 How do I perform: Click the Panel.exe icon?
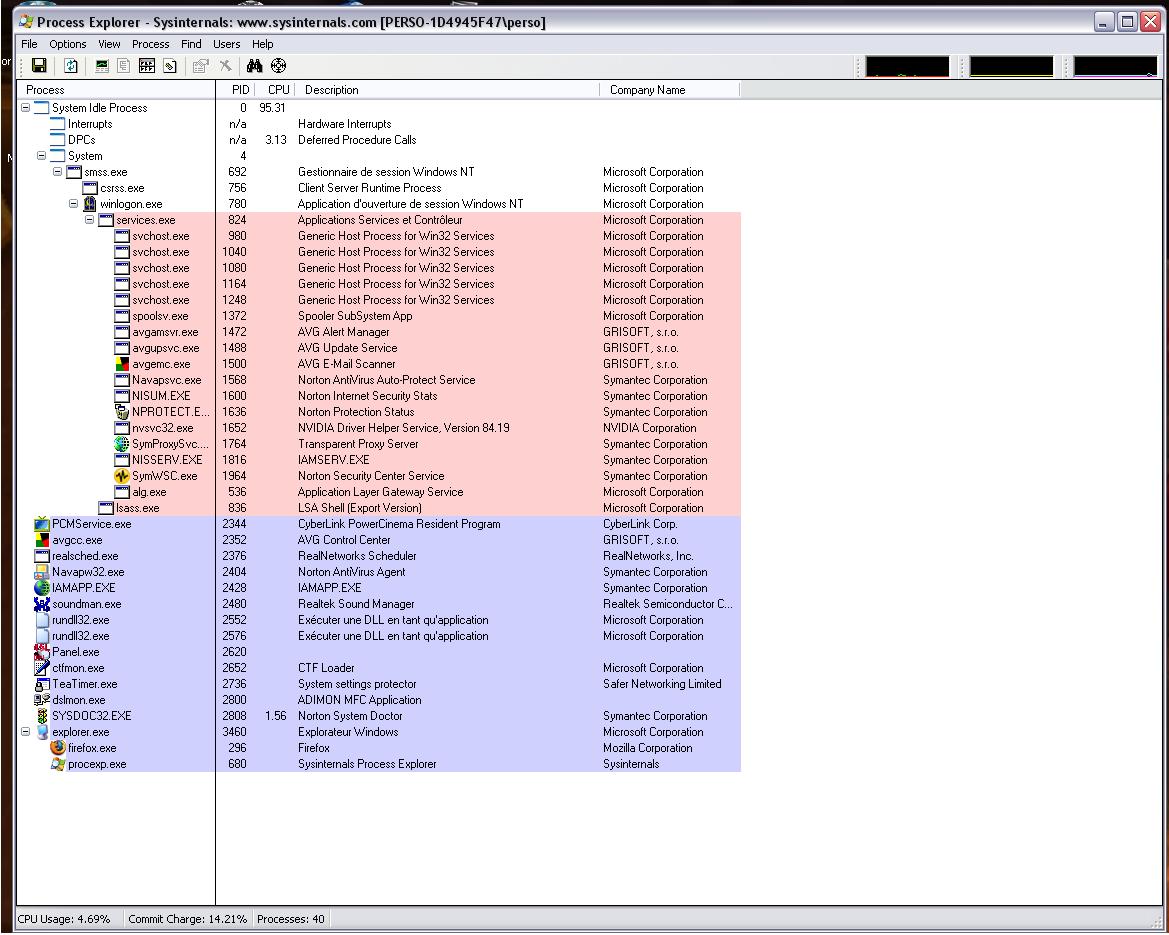tap(42, 652)
